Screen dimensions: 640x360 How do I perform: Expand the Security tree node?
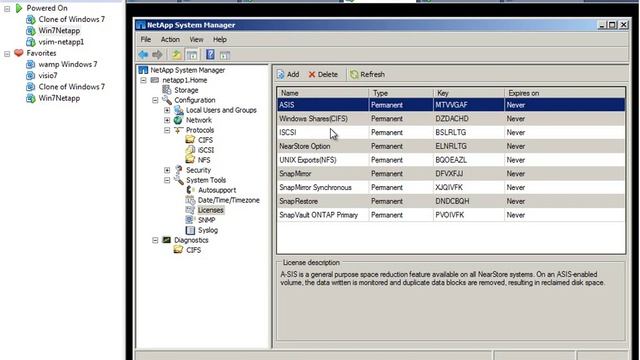click(x=167, y=170)
